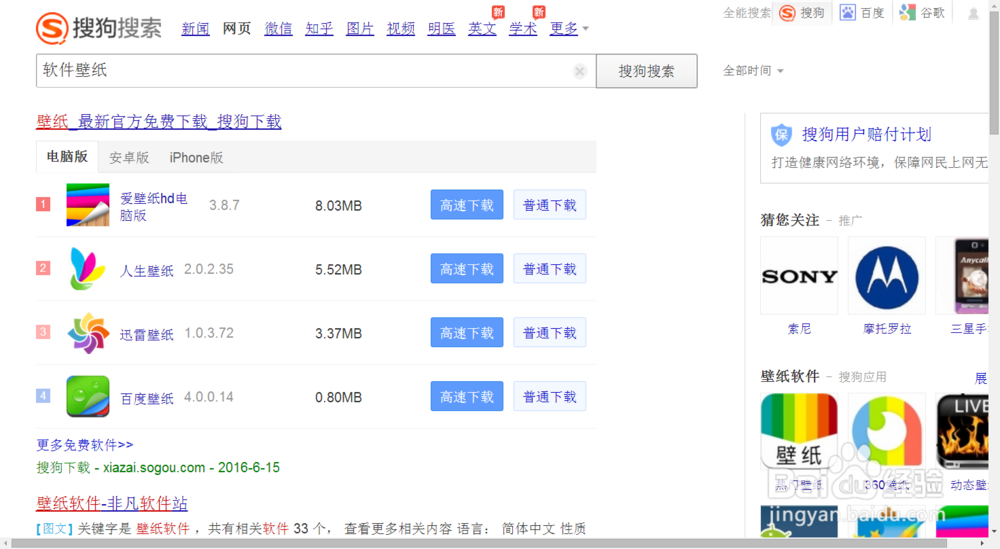Open the 人生壁纸 app icon
Viewport: 1000px width, 549px height.
pyautogui.click(x=88, y=268)
